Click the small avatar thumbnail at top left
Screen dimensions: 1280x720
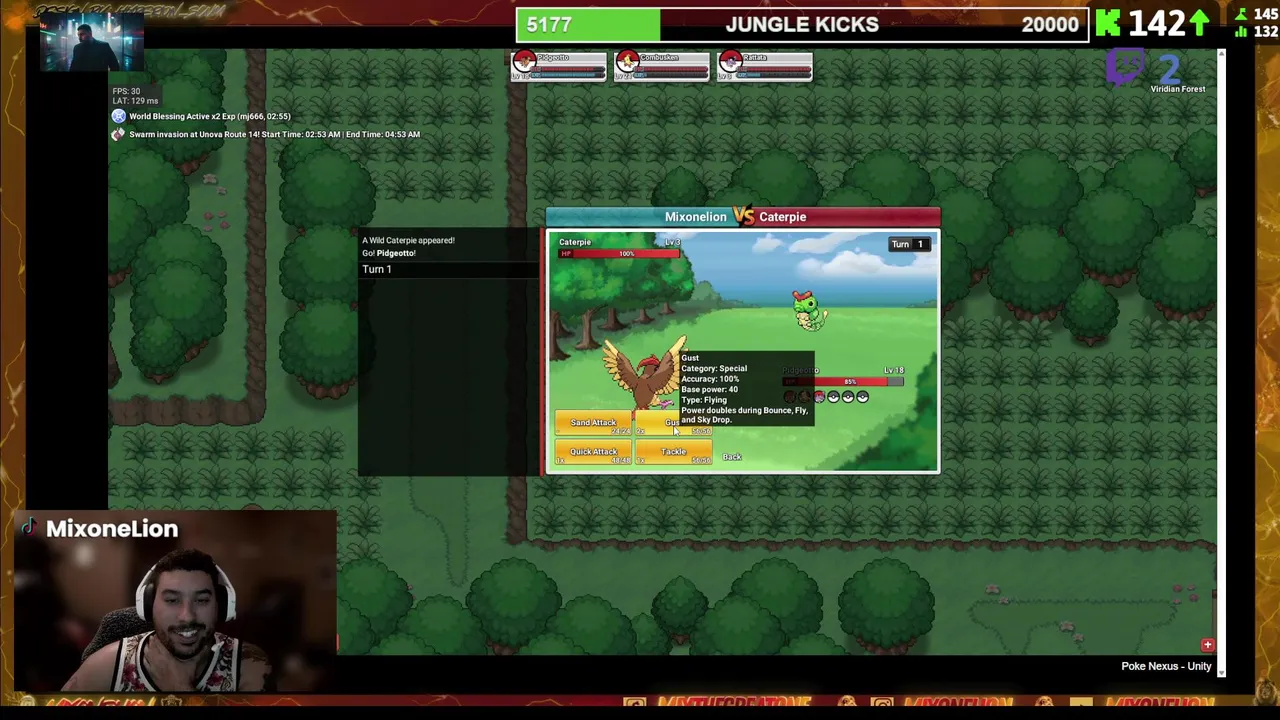coord(91,43)
